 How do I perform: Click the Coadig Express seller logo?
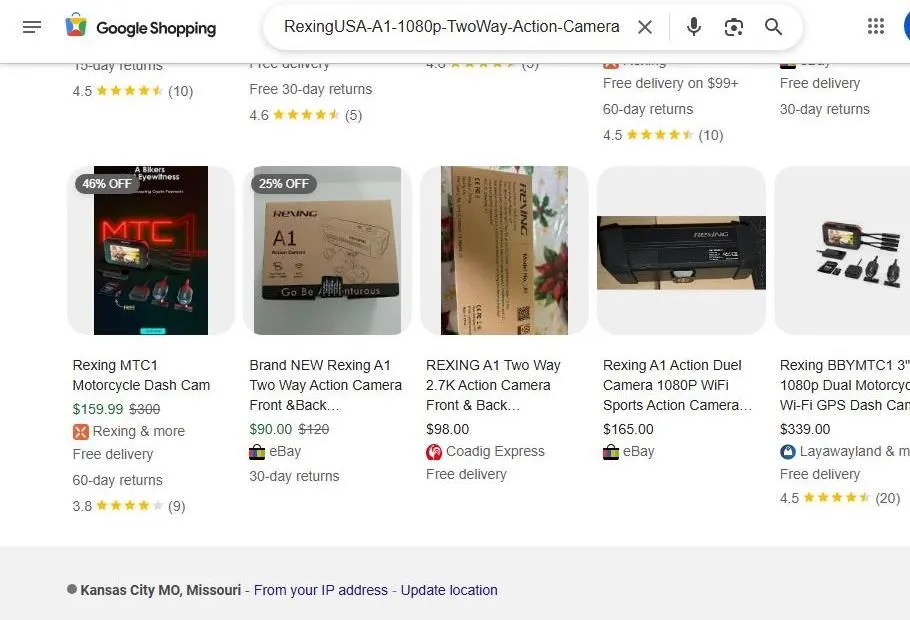point(434,451)
